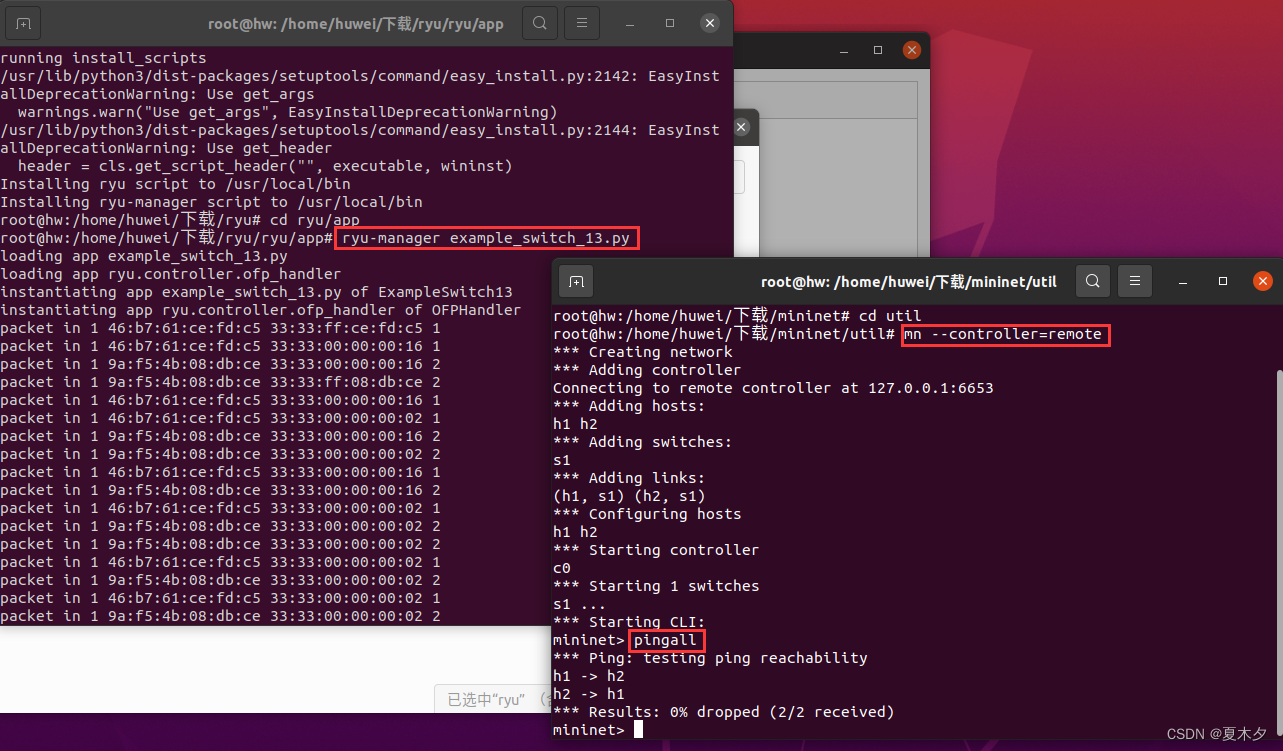This screenshot has height=751, width=1283.
Task: Open hamburger menu of mininet/util terminal
Action: [1134, 281]
